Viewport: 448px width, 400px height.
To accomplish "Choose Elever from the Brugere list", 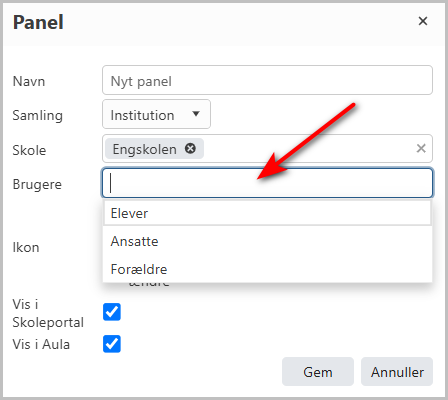I will coord(267,213).
